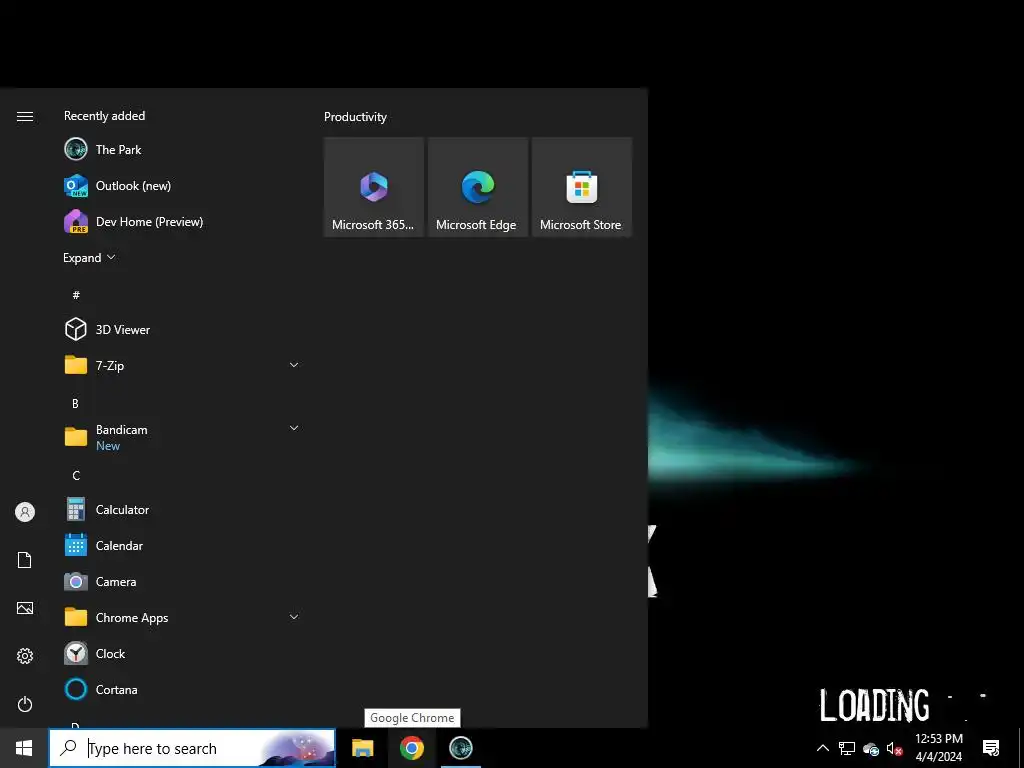The height and width of the screenshot is (768, 1024).
Task: Click the OneDrive sync tray icon
Action: point(871,749)
